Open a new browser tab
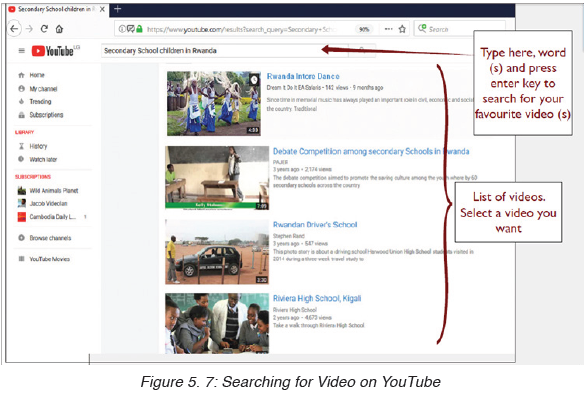The height and width of the screenshot is (394, 586). (117, 9)
